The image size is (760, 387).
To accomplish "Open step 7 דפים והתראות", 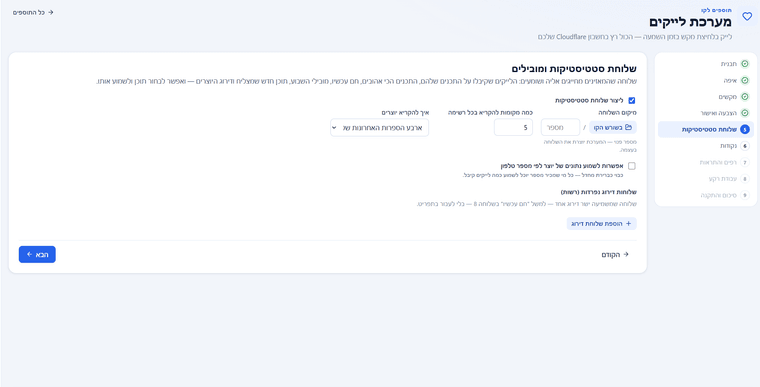I will click(x=706, y=162).
